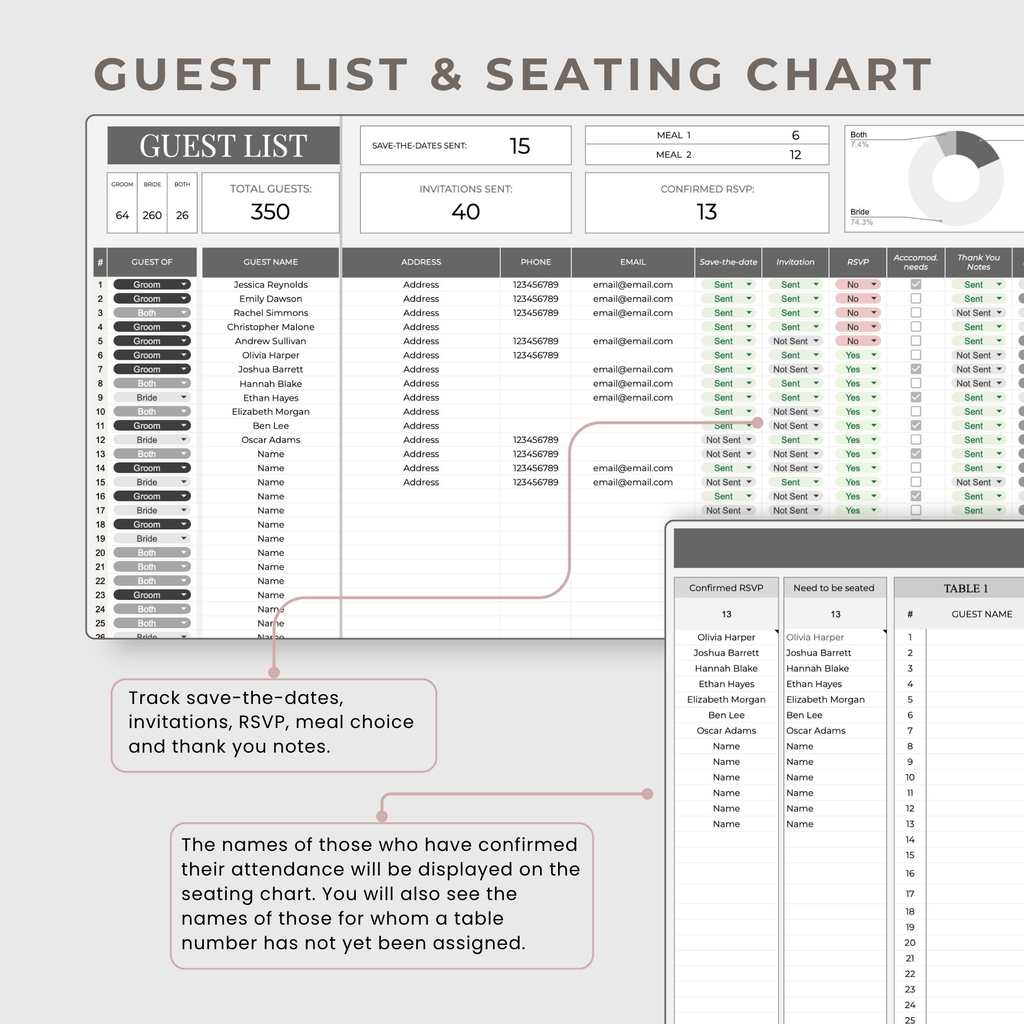1024x1024 pixels.
Task: Select the Bride guest count 260
Action: [152, 215]
